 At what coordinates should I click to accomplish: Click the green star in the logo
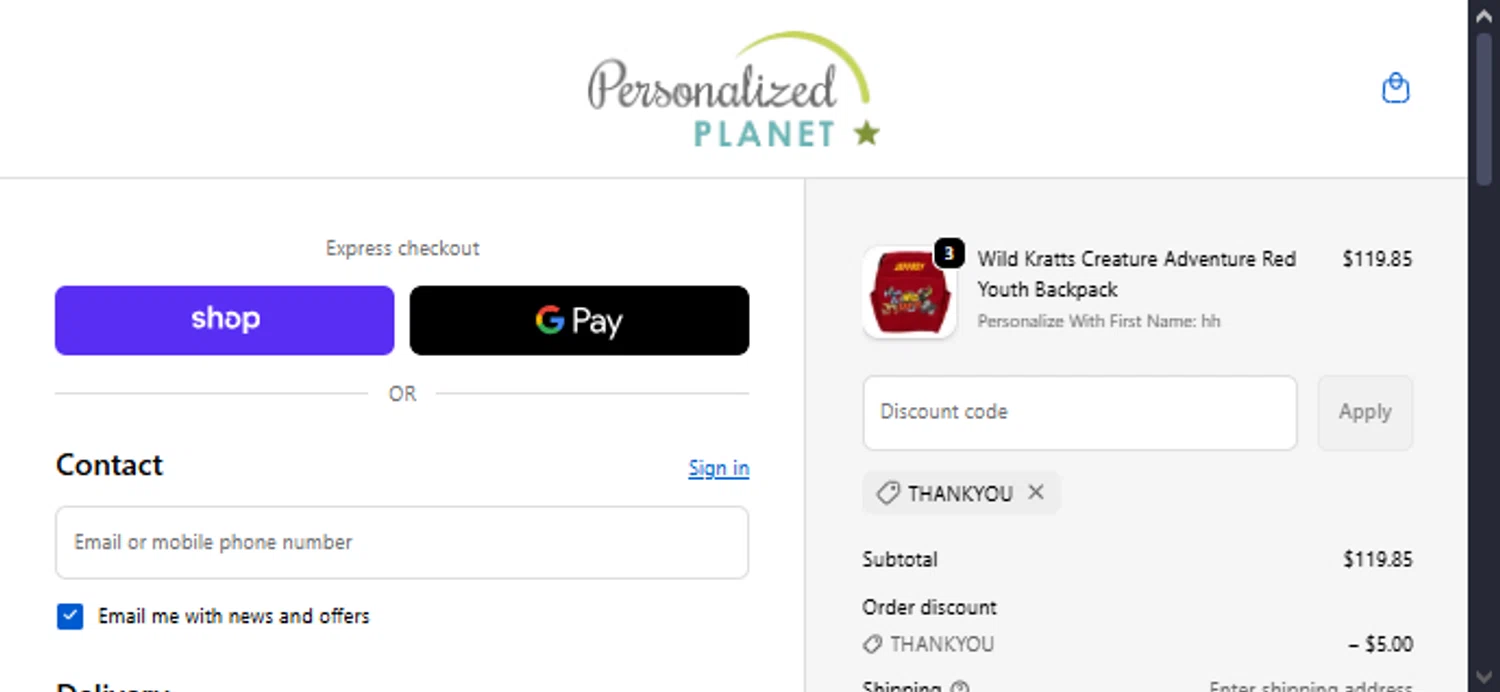click(x=866, y=133)
